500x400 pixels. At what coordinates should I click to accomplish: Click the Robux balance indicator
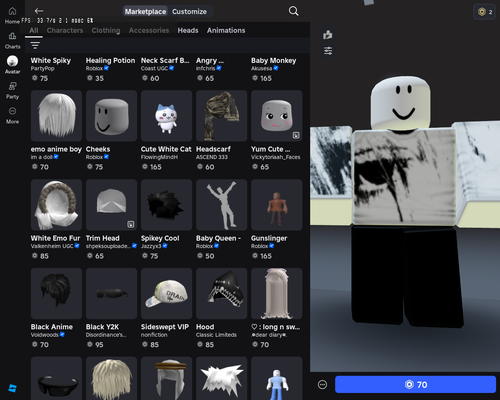(x=485, y=12)
